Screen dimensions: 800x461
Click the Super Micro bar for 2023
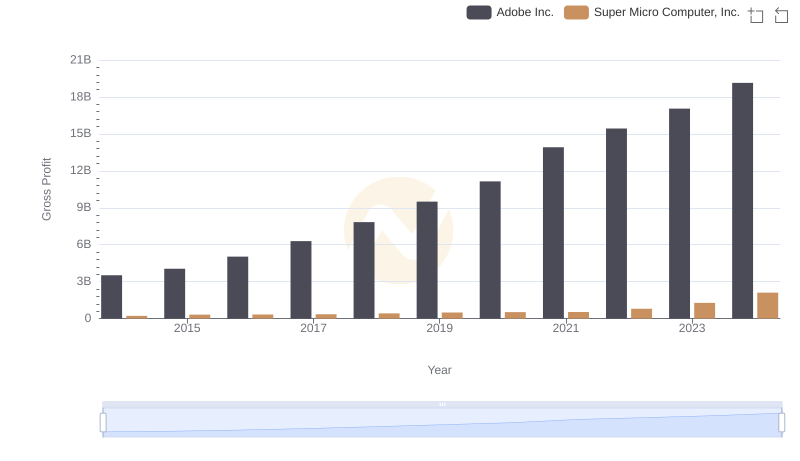point(705,311)
